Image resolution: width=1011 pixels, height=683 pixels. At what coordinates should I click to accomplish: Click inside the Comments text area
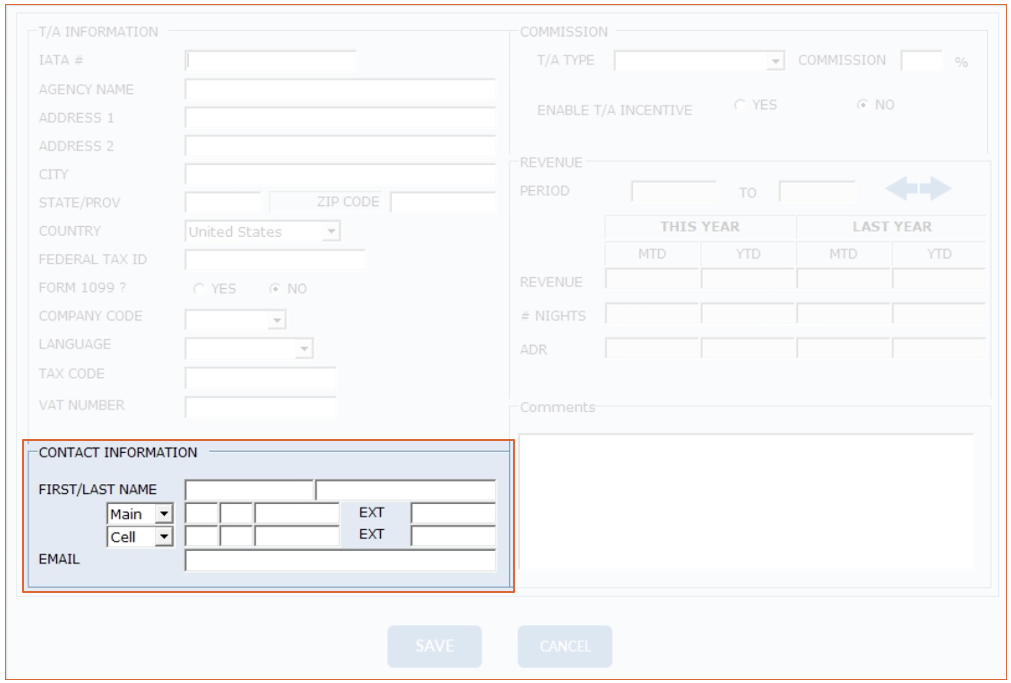coord(745,500)
